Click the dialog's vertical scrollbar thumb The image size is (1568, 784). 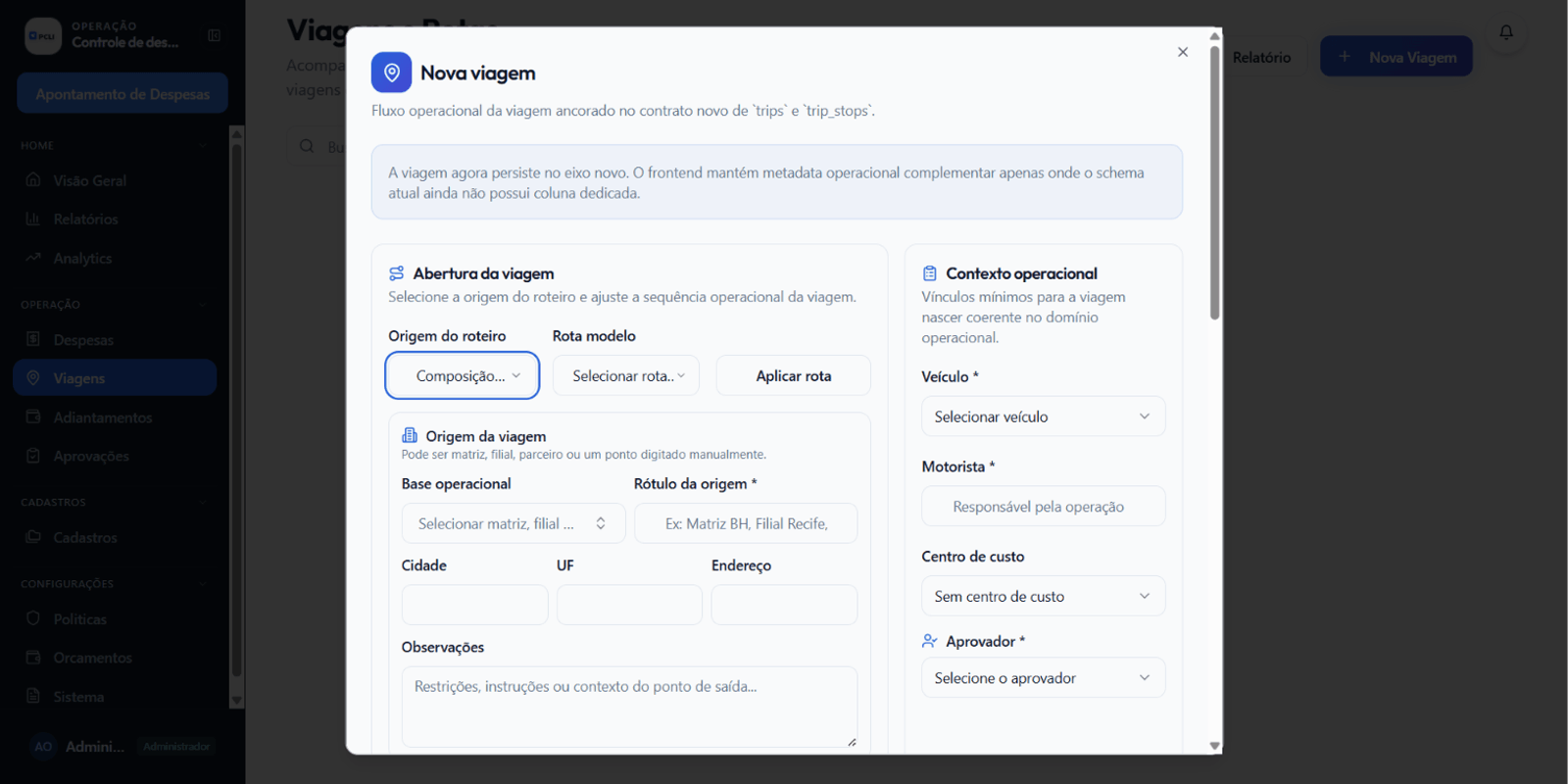pyautogui.click(x=1215, y=183)
